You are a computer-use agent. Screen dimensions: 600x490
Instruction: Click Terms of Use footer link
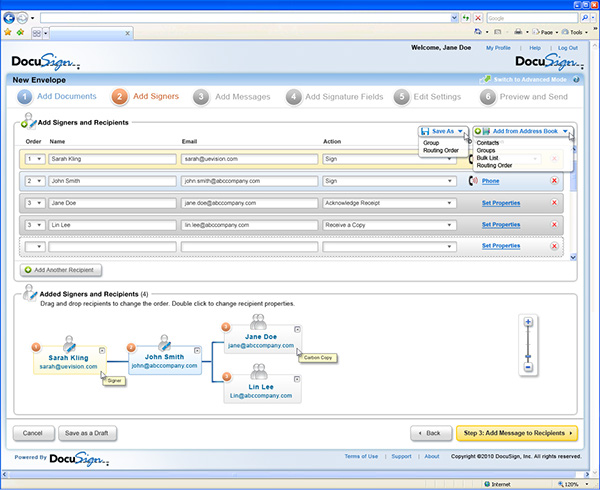[x=361, y=456]
